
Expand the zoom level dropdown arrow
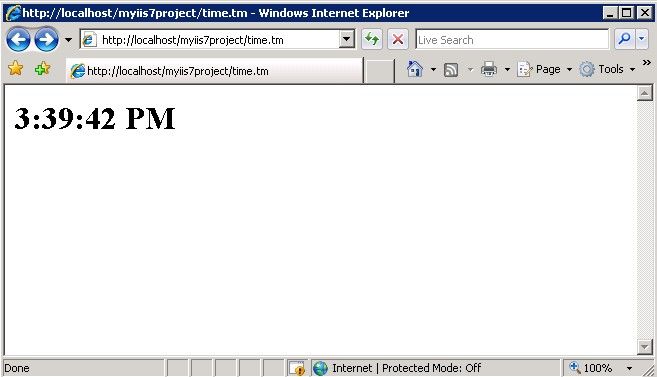pyautogui.click(x=629, y=369)
